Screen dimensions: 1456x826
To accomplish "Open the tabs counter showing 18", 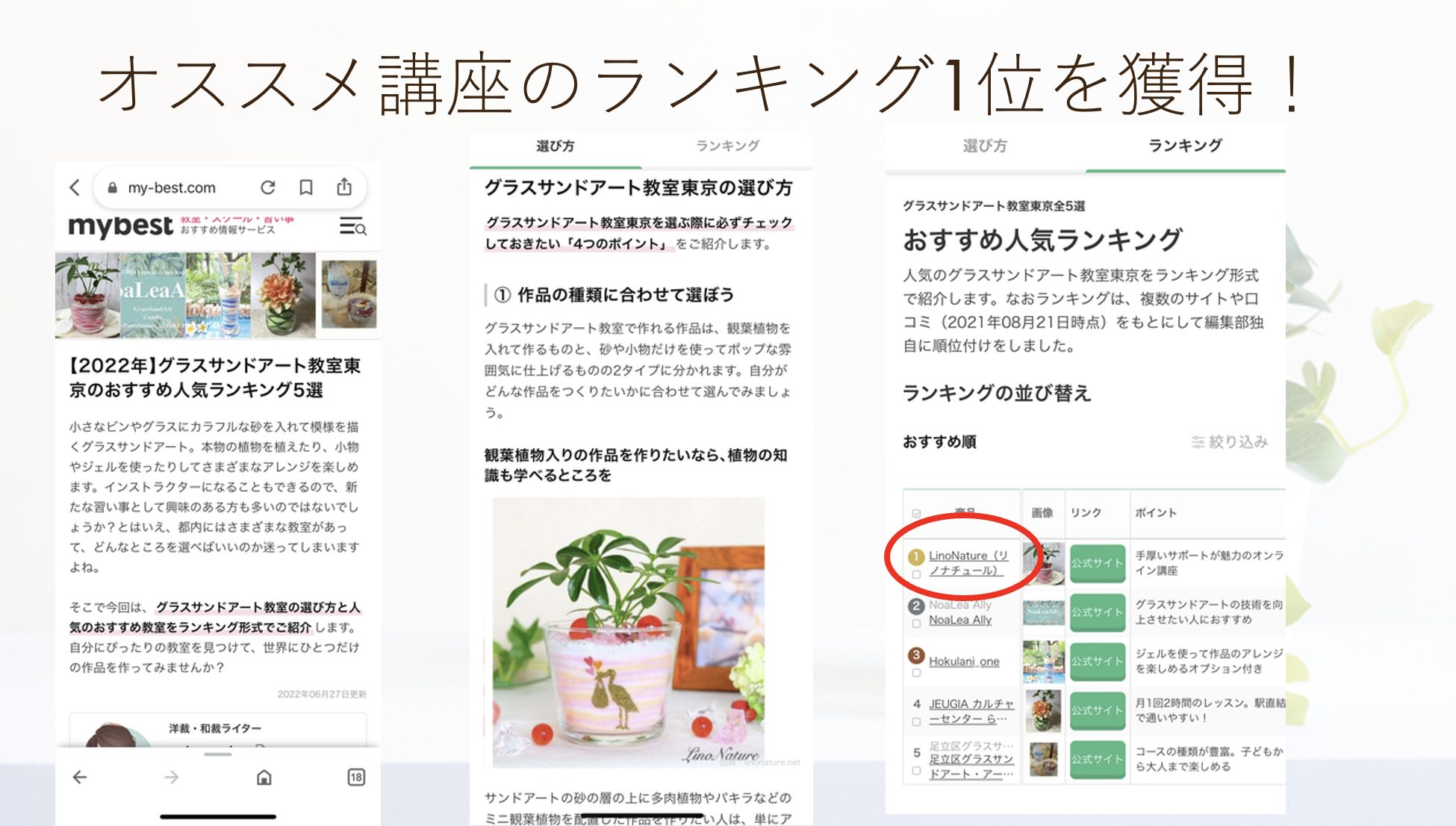I will point(356,777).
